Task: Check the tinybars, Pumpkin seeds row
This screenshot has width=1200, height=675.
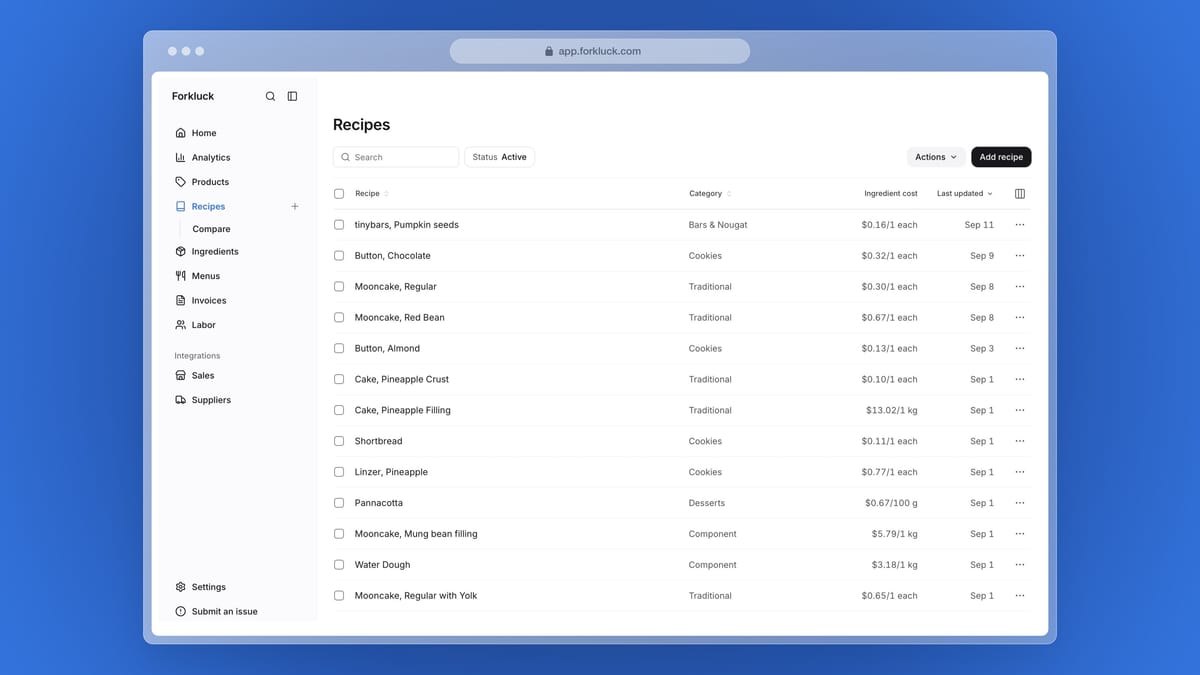Action: pos(339,225)
